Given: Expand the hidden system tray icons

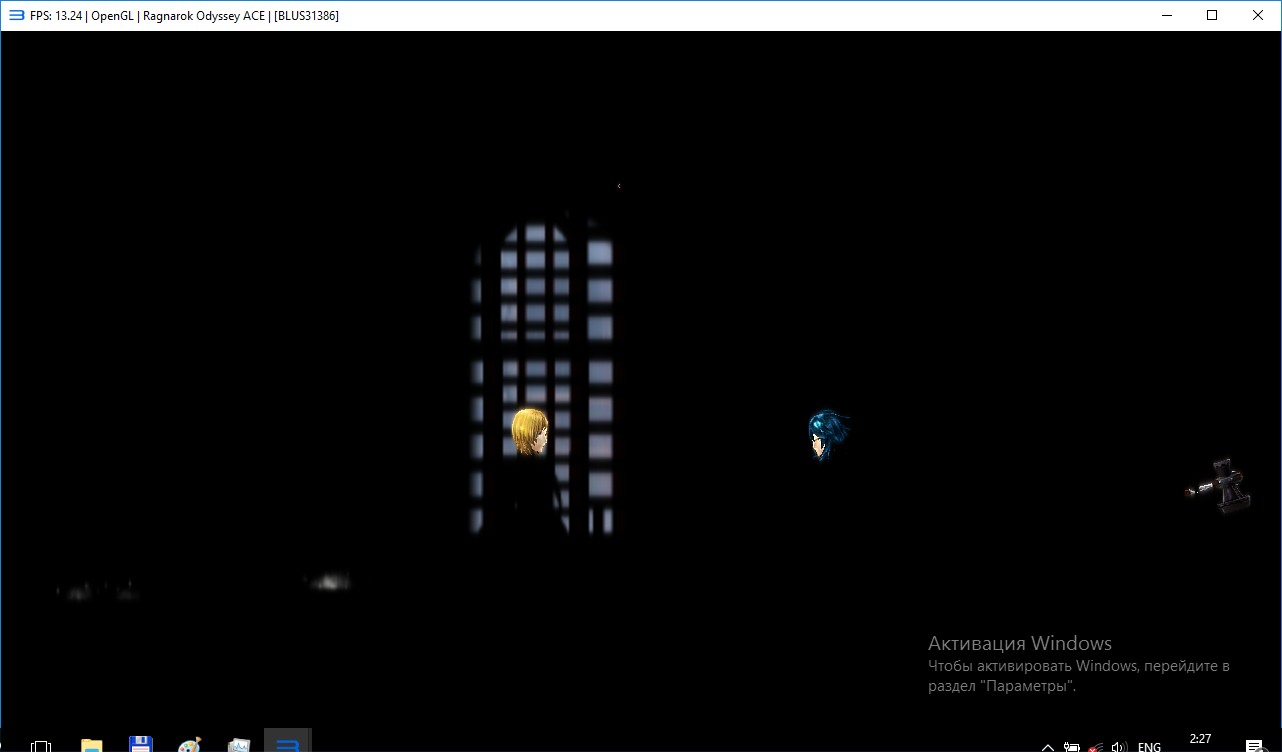Looking at the screenshot, I should pyautogui.click(x=1048, y=746).
